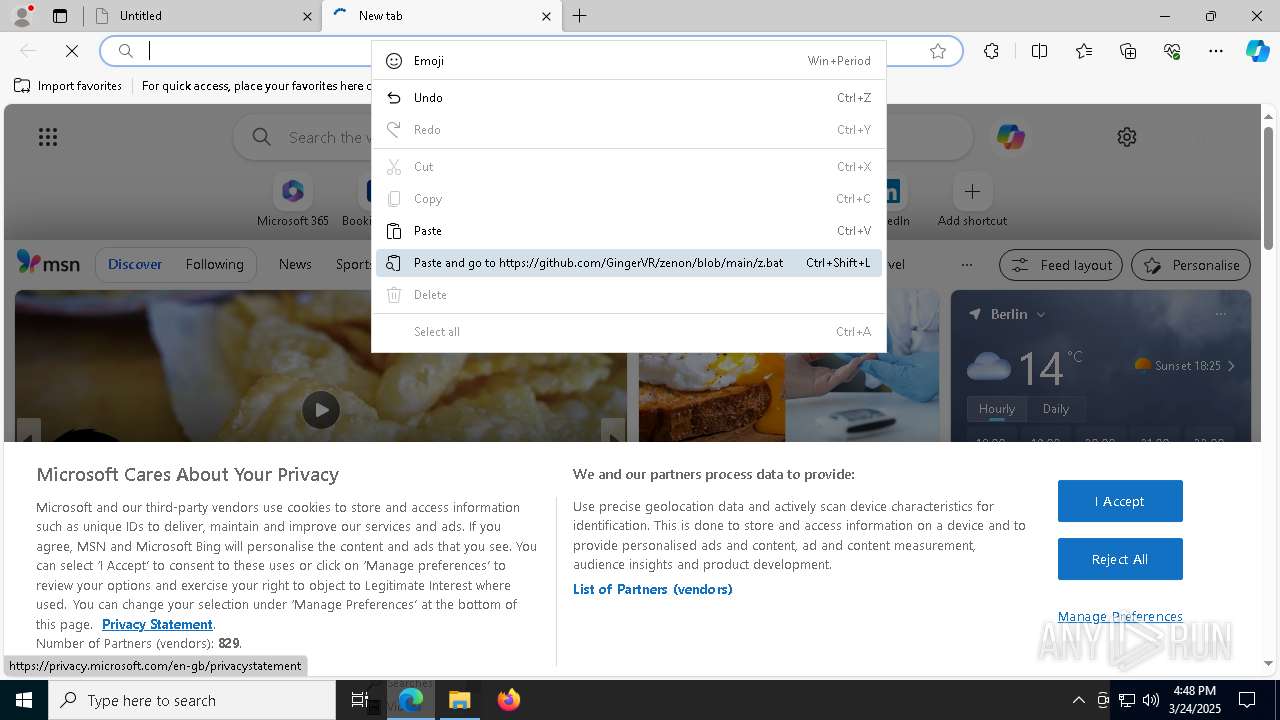Viewport: 1280px width, 720px height.
Task: Select Paste in context menu
Action: (629, 231)
